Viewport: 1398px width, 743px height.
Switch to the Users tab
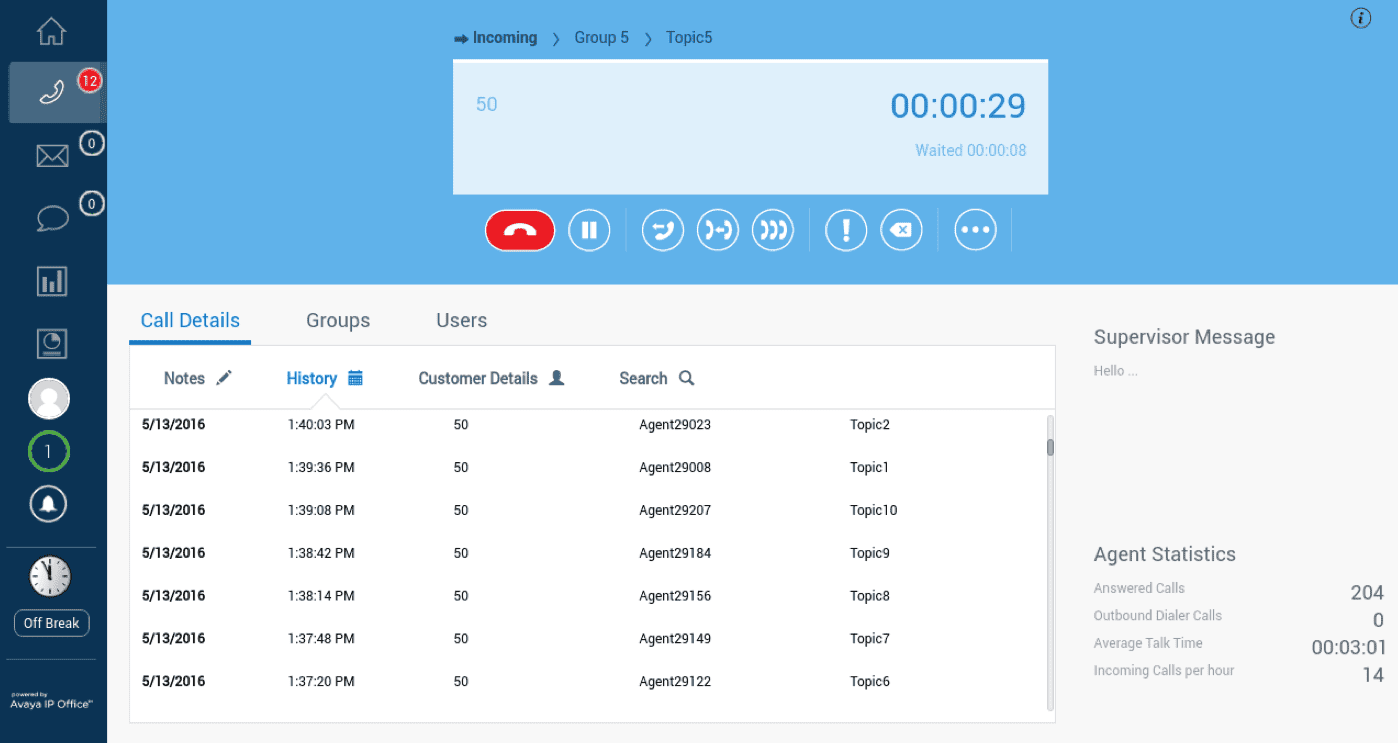pyautogui.click(x=461, y=320)
